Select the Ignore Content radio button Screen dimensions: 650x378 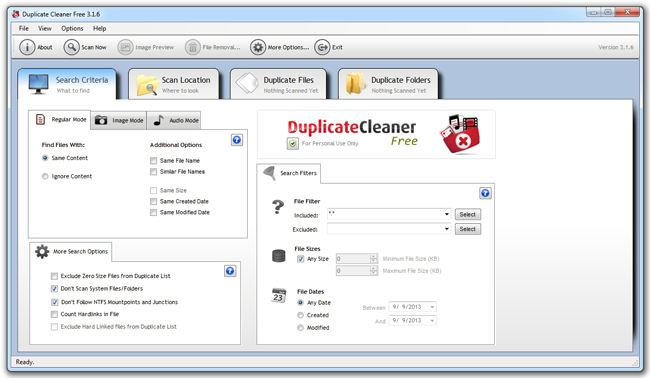[45, 176]
